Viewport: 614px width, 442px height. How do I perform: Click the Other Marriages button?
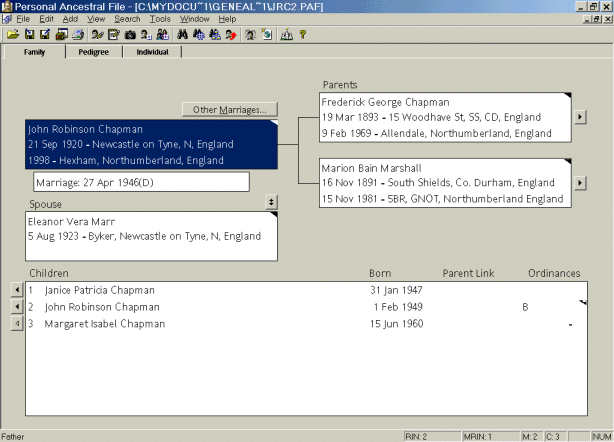230,109
